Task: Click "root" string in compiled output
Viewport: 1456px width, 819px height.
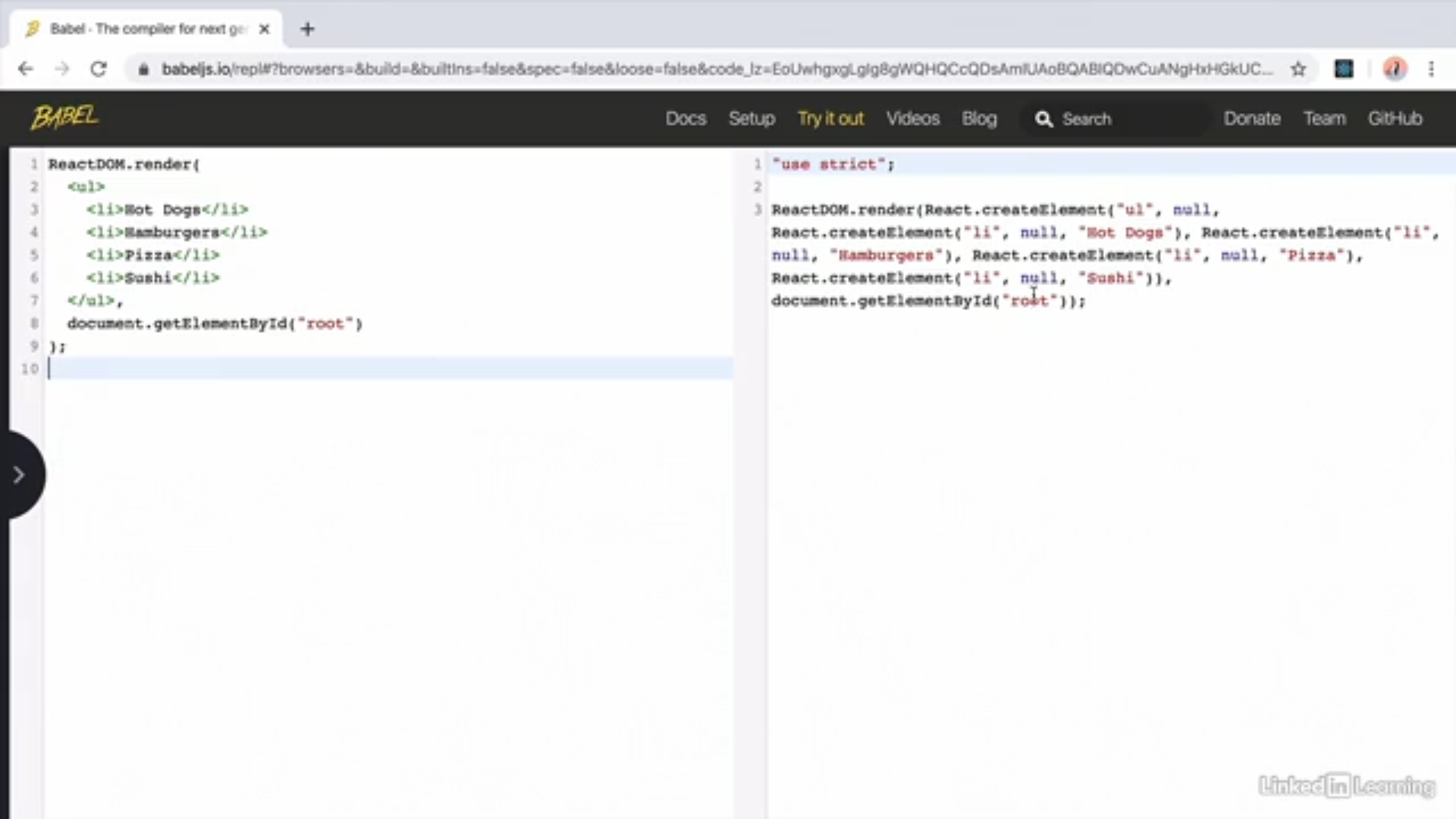Action: coord(1029,301)
